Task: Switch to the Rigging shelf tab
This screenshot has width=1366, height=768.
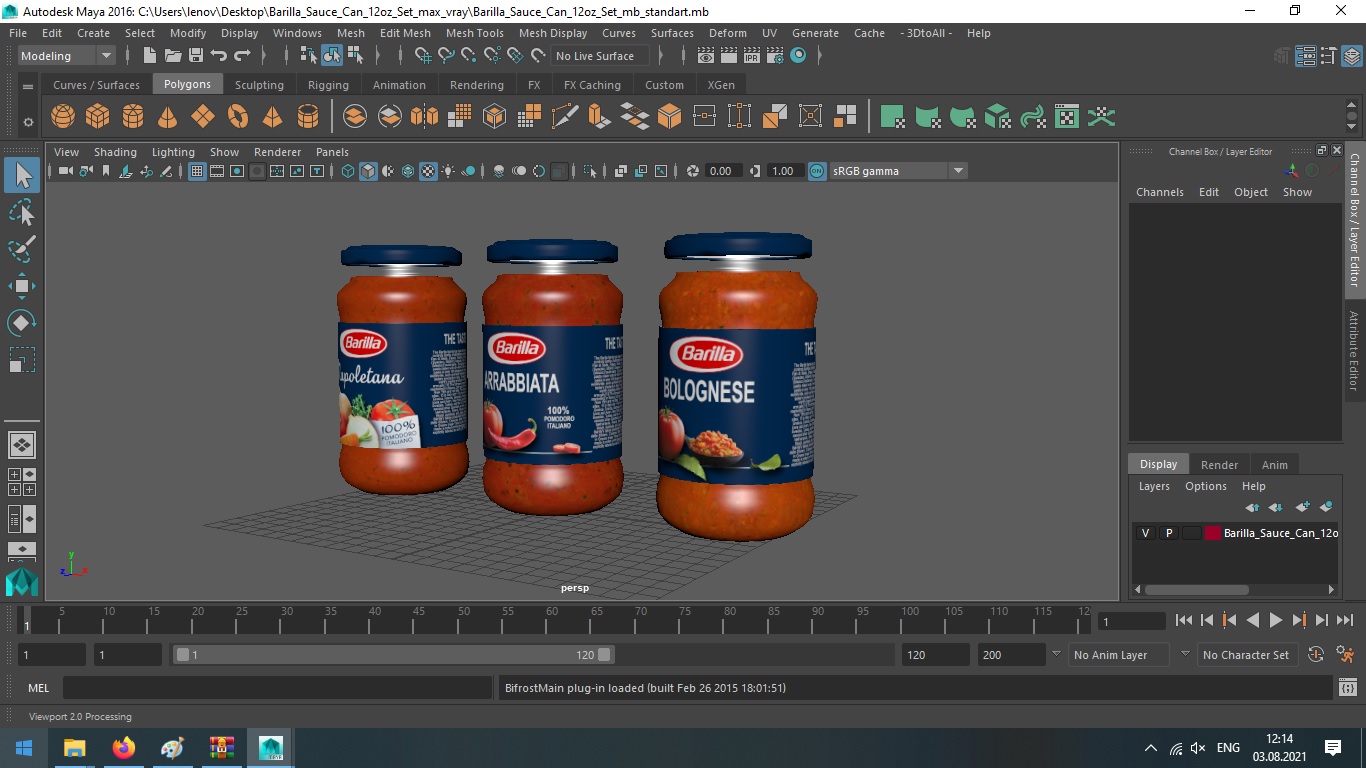Action: pyautogui.click(x=328, y=85)
